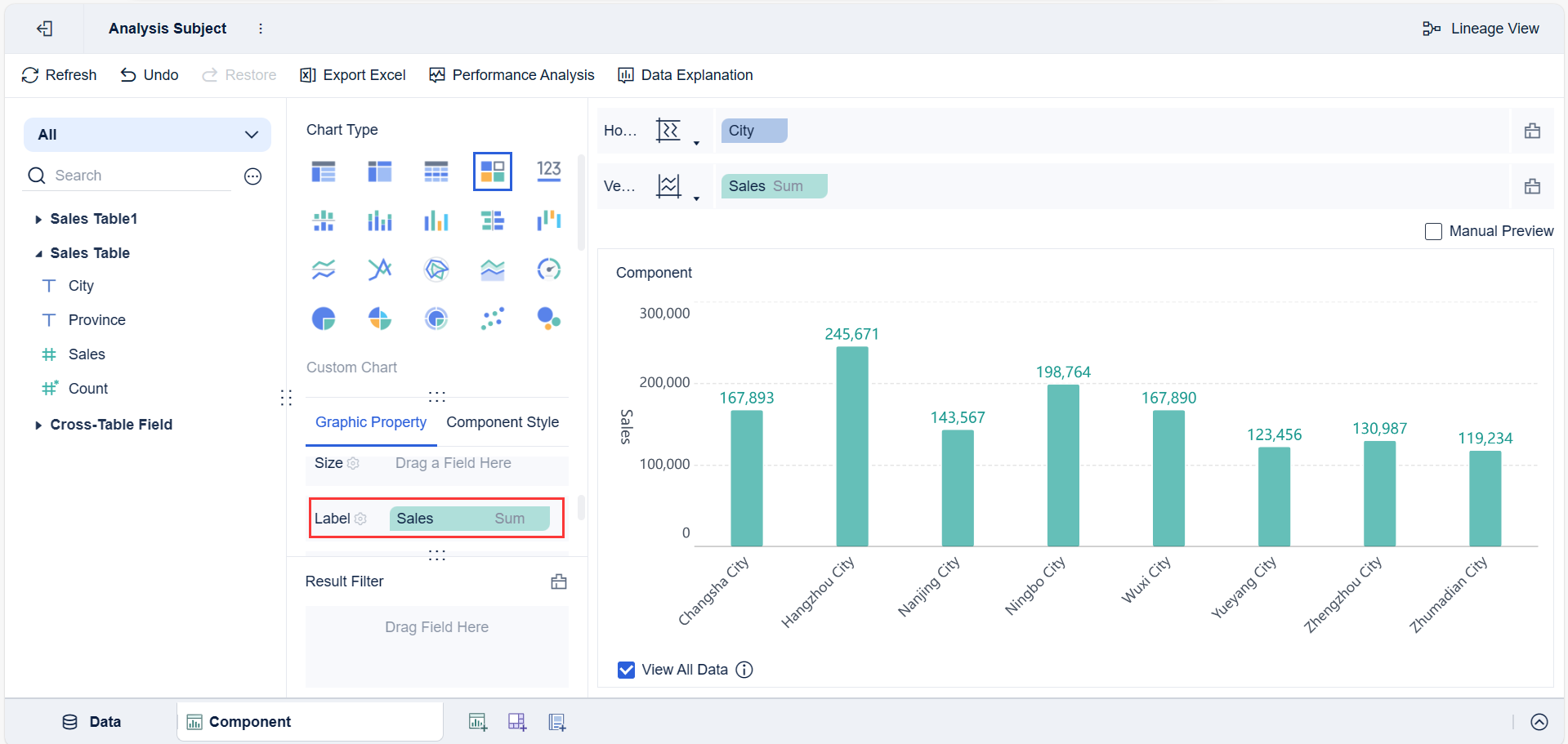Select the pie chart type icon

click(x=324, y=318)
